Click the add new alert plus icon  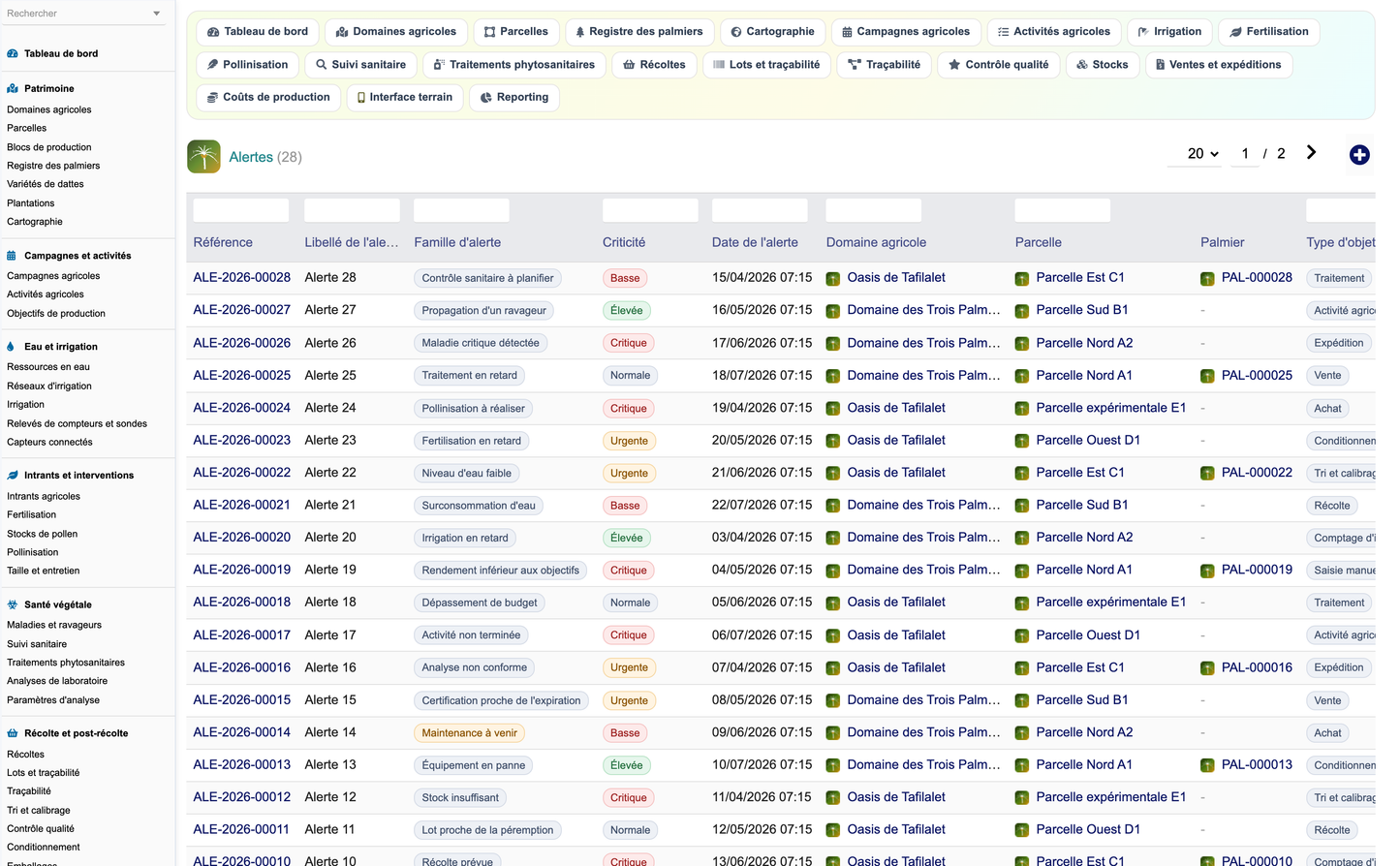tap(1359, 155)
